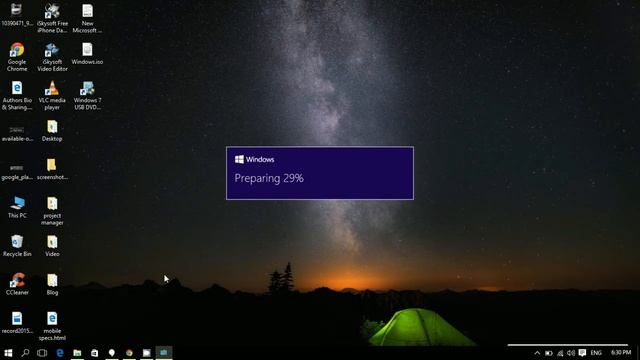Open the network tray icon
Screen dimensions: 640x360
tap(560, 353)
